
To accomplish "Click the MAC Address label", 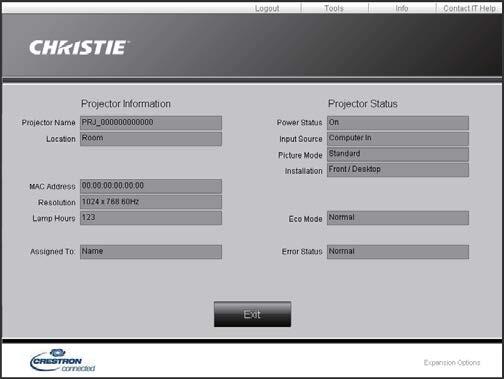I will [52, 186].
